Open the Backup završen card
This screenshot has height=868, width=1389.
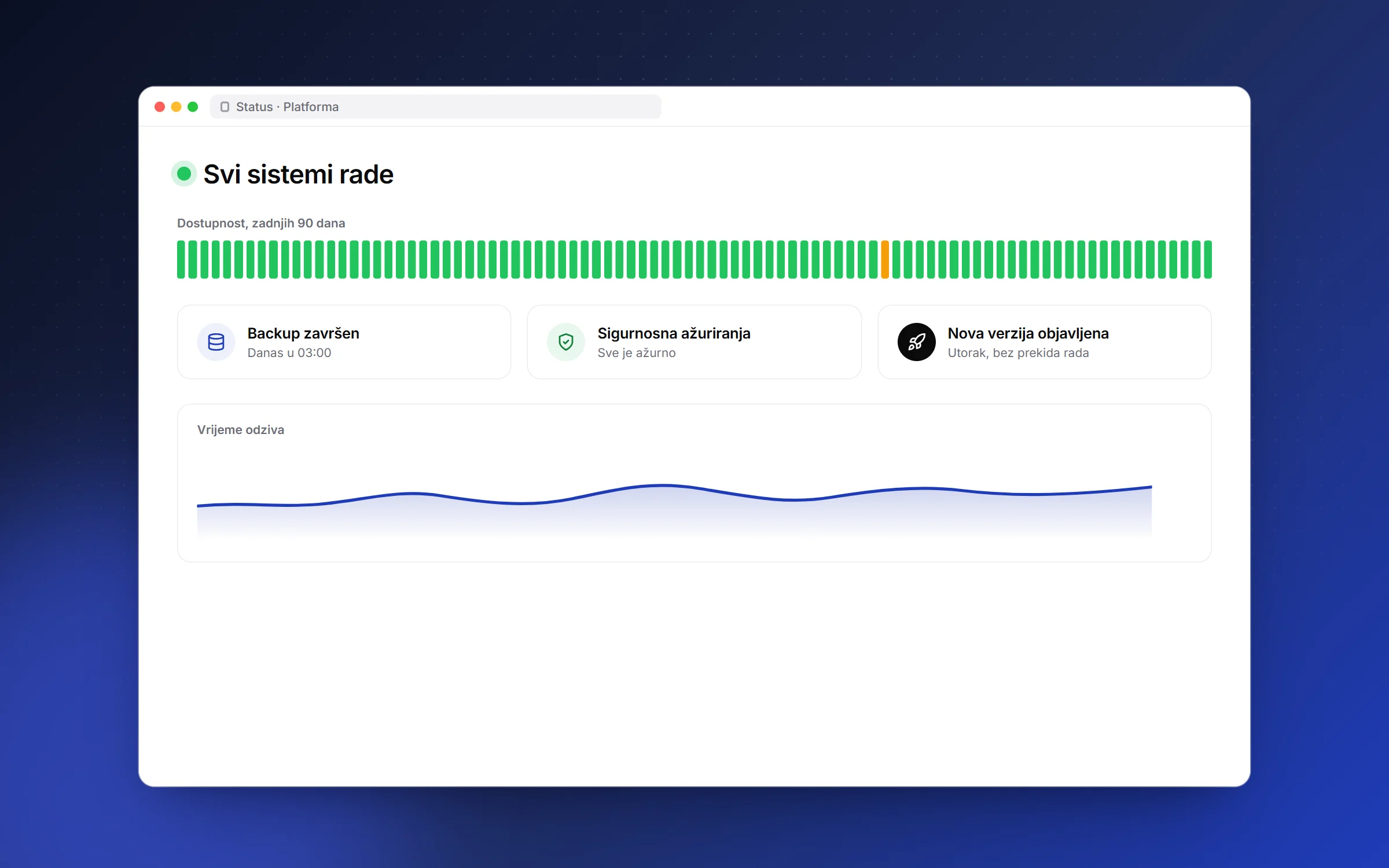(344, 342)
